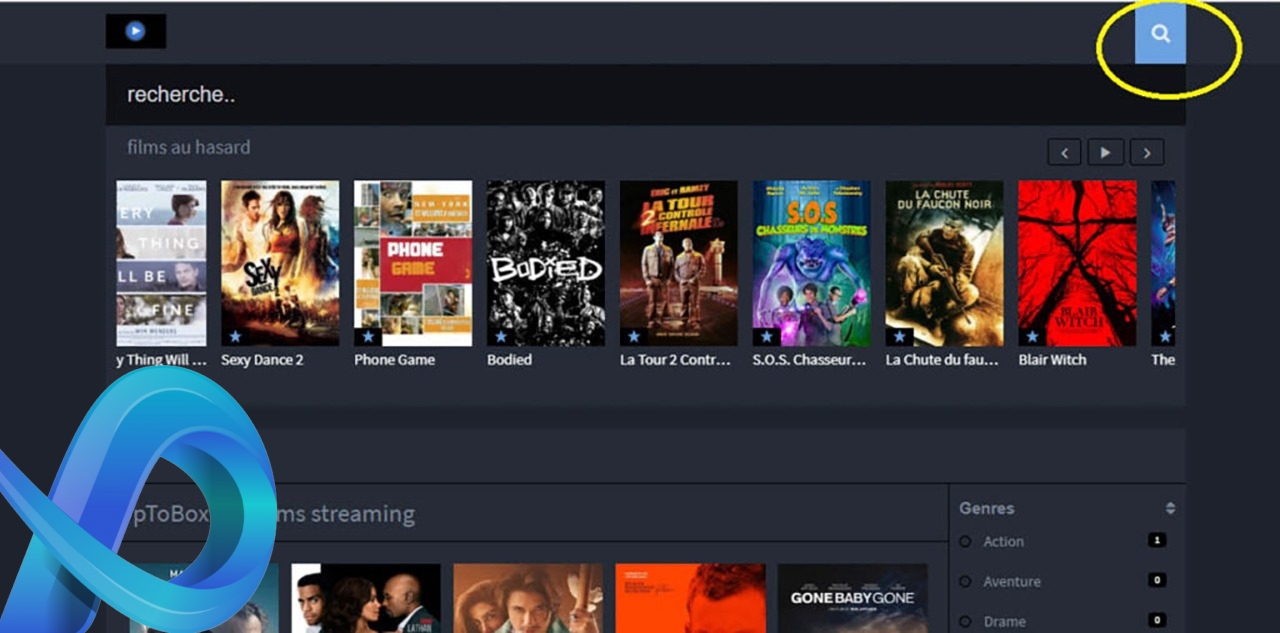Focus the recherche search field
The height and width of the screenshot is (633, 1280).
(x=645, y=95)
